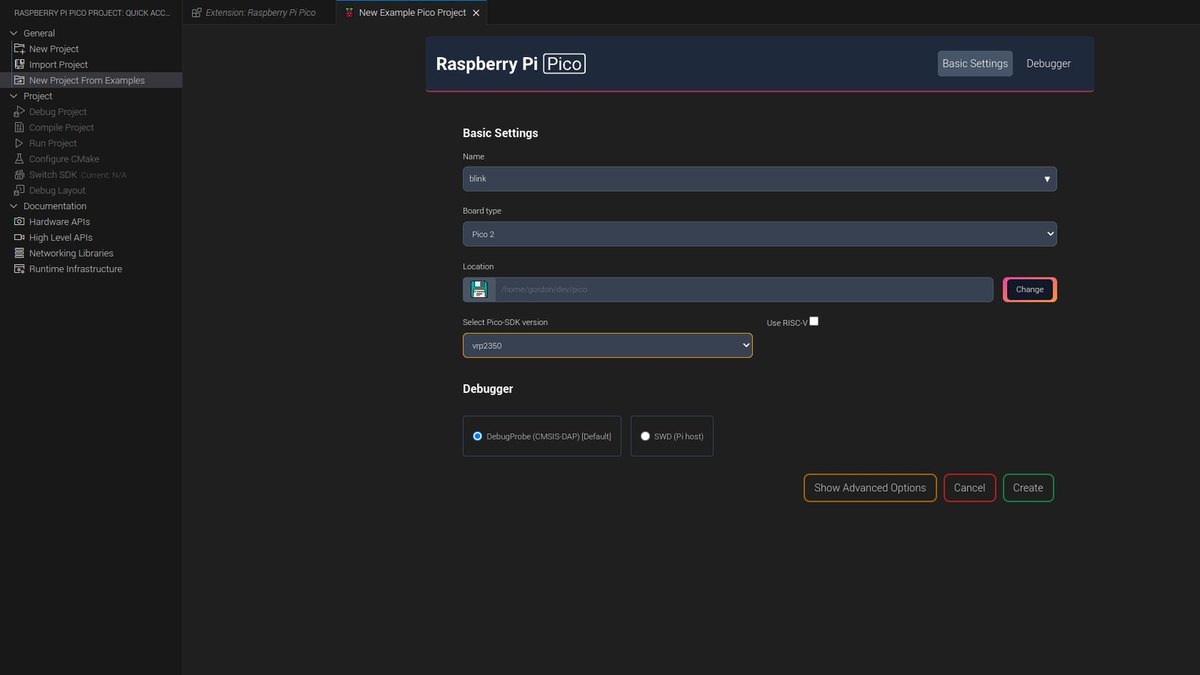The width and height of the screenshot is (1200, 675).
Task: Click the Run Project icon
Action: click(x=19, y=143)
